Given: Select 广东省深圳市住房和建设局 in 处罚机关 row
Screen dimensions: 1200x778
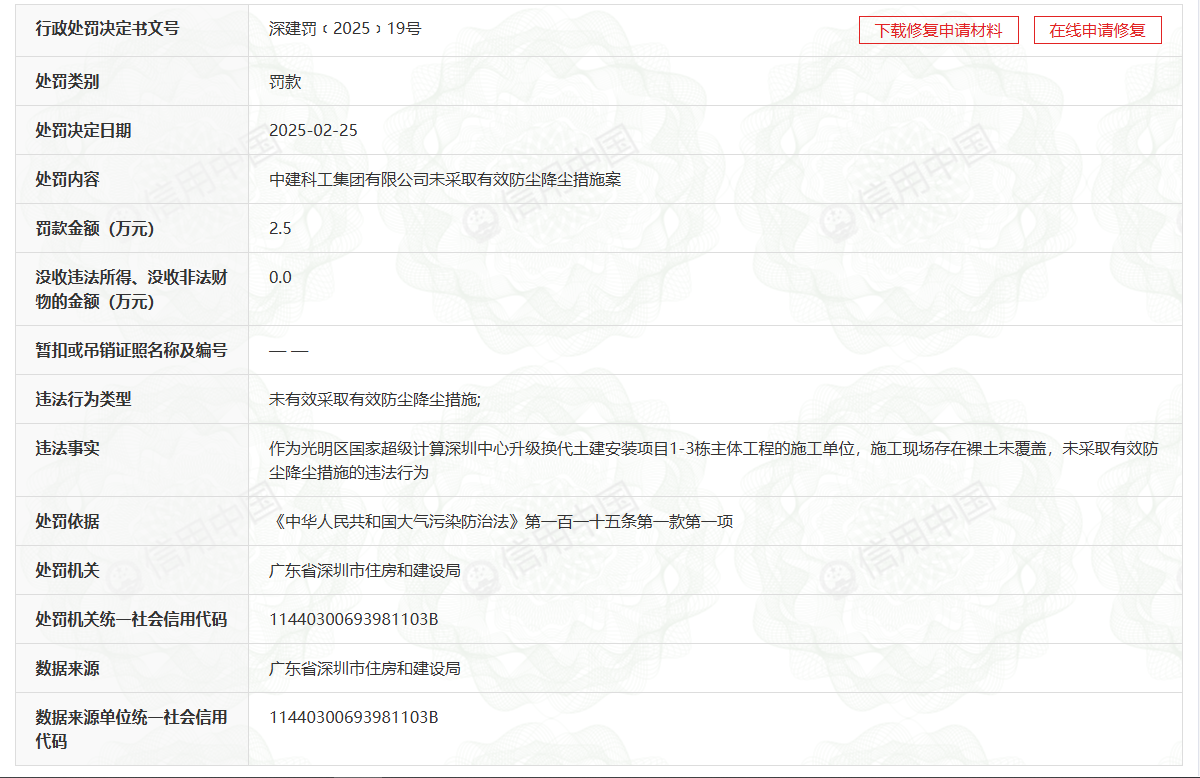Looking at the screenshot, I should pyautogui.click(x=365, y=570).
